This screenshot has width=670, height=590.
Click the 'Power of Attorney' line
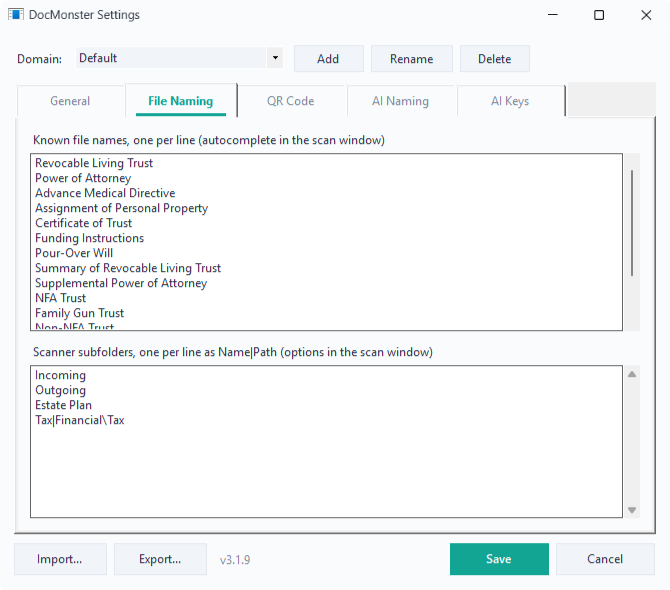tap(83, 178)
